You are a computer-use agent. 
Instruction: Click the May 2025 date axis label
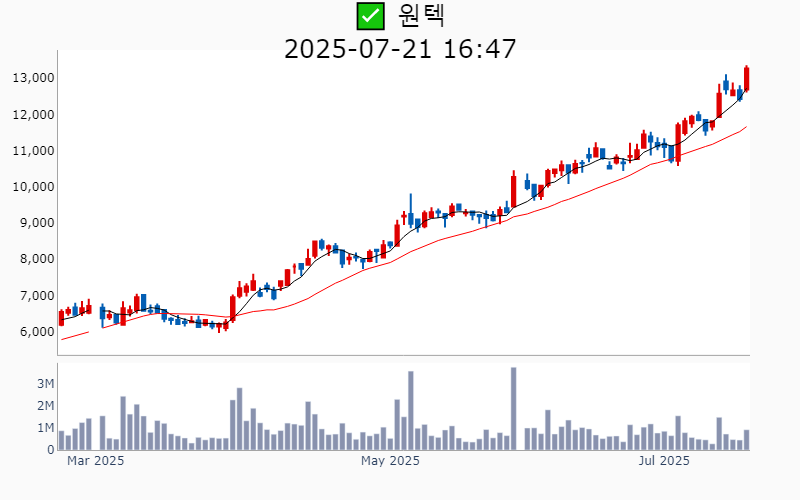click(x=390, y=461)
